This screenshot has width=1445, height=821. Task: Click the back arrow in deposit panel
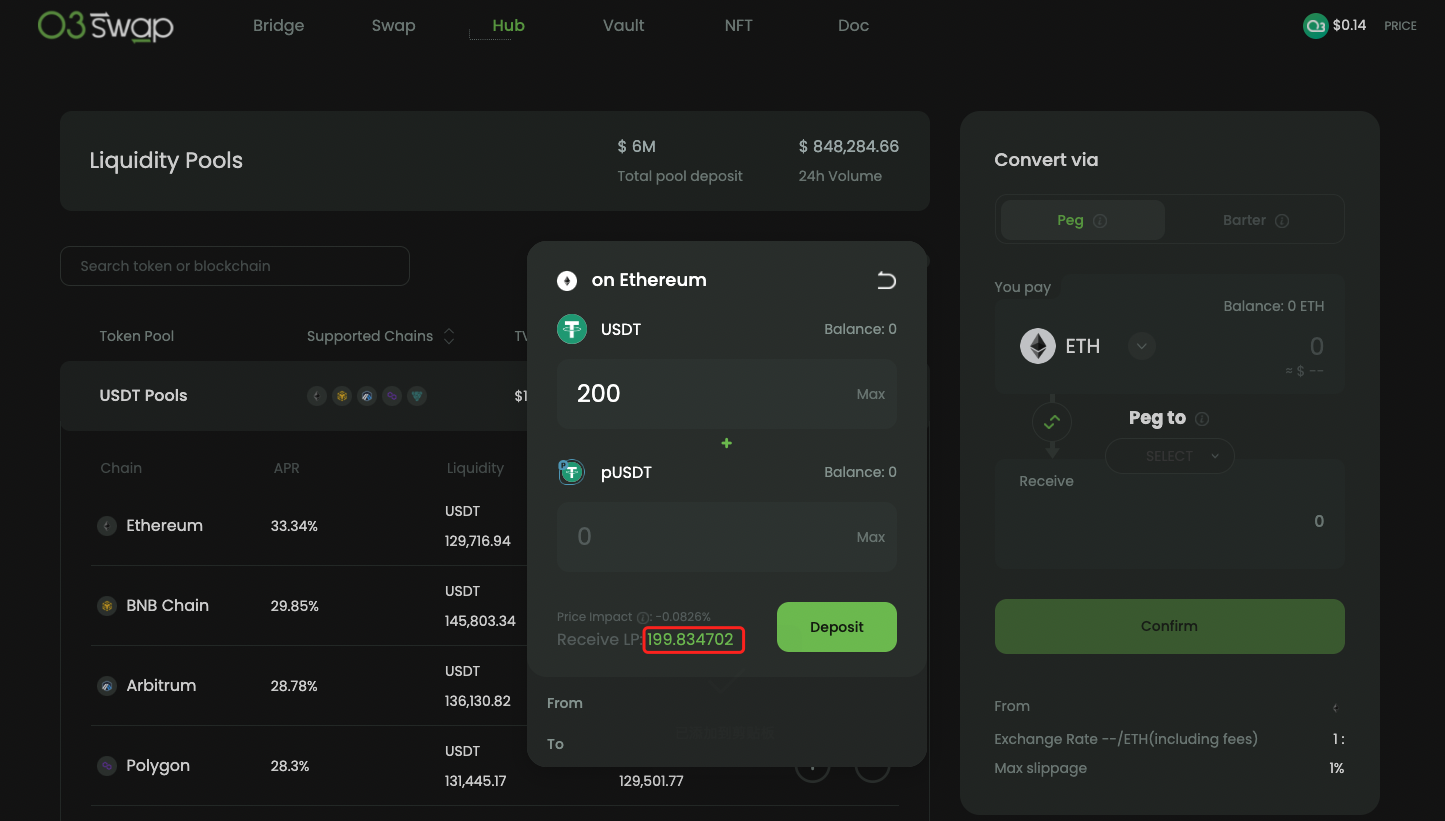coord(886,280)
